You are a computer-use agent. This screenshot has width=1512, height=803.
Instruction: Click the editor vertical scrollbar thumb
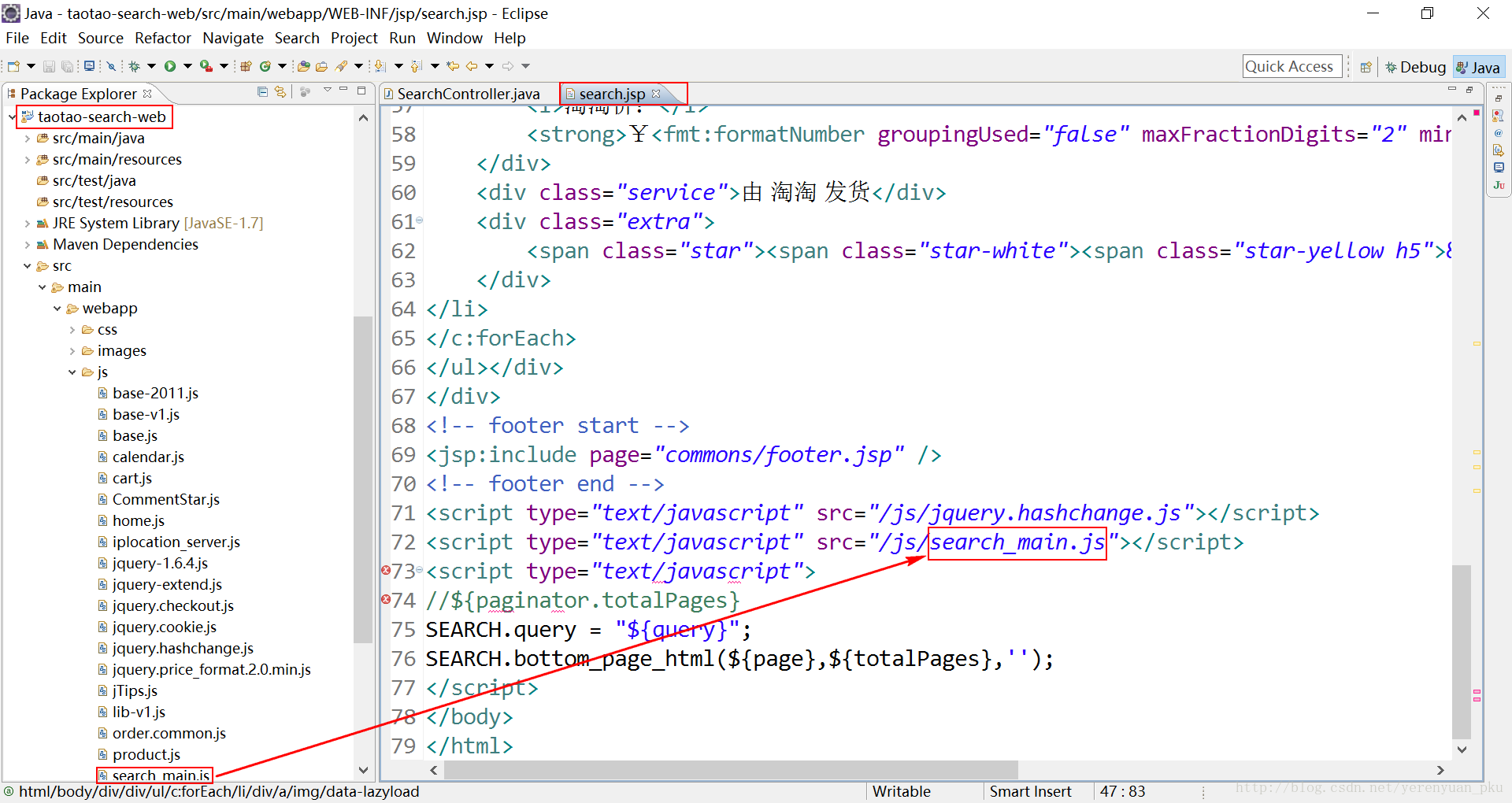coord(1462,652)
